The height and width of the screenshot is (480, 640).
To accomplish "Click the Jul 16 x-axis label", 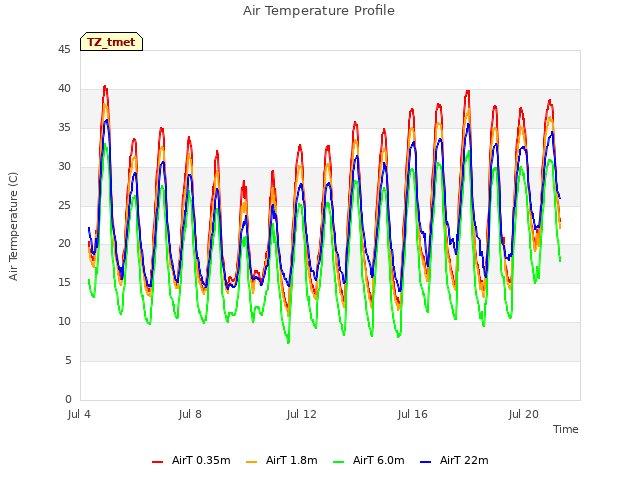I will pyautogui.click(x=413, y=414).
